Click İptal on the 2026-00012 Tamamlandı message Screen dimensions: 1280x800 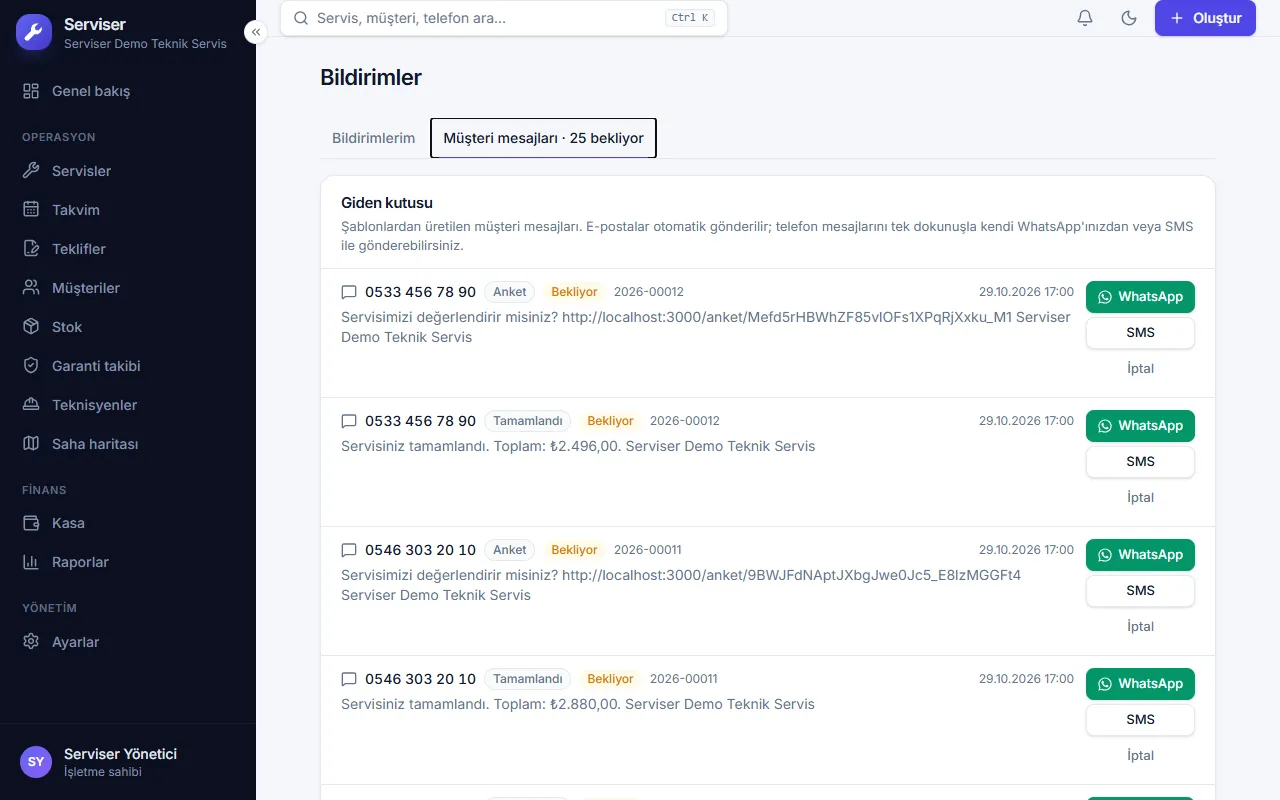[1140, 498]
